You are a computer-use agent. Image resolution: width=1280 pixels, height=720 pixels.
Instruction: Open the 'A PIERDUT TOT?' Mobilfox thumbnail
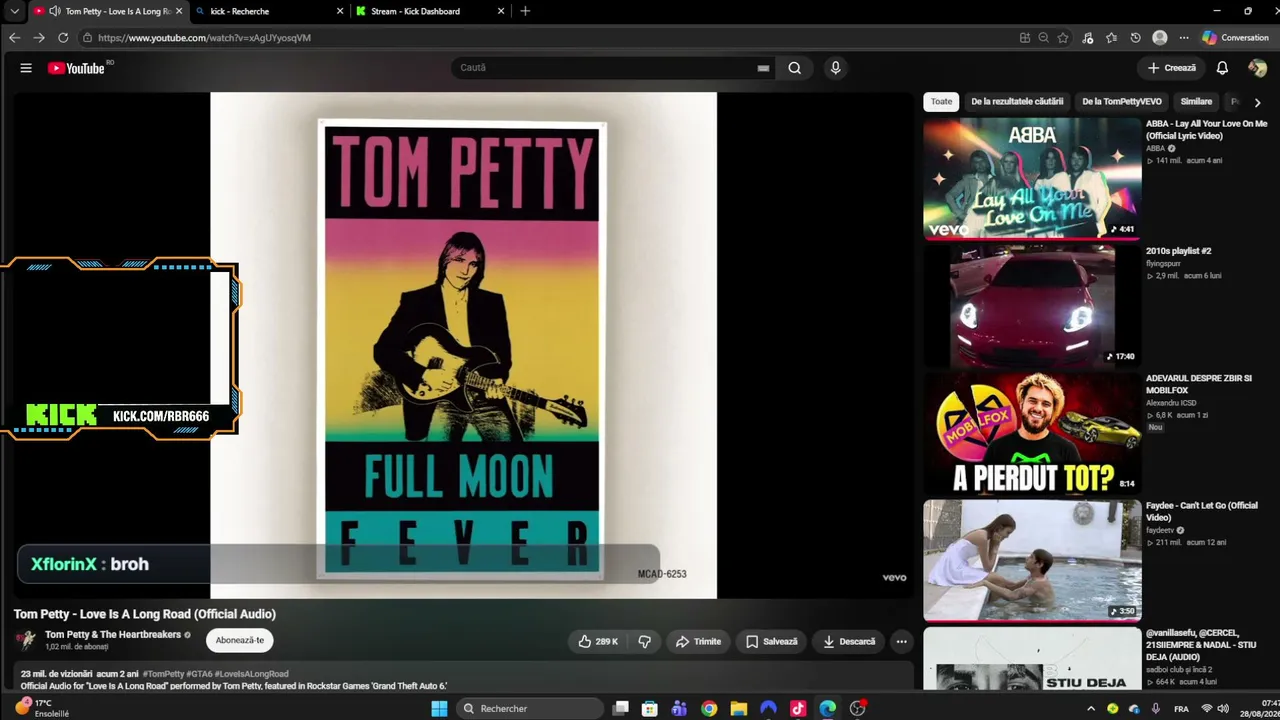click(x=1032, y=433)
